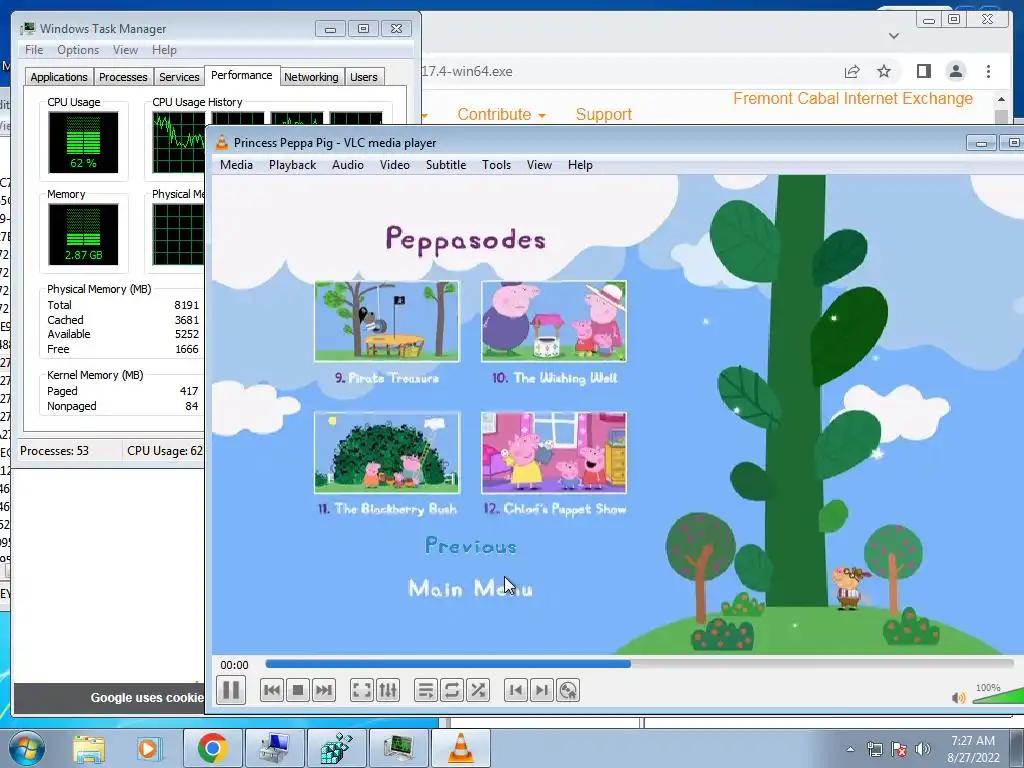
Task: Open Task Manager File menu
Action: tap(34, 50)
